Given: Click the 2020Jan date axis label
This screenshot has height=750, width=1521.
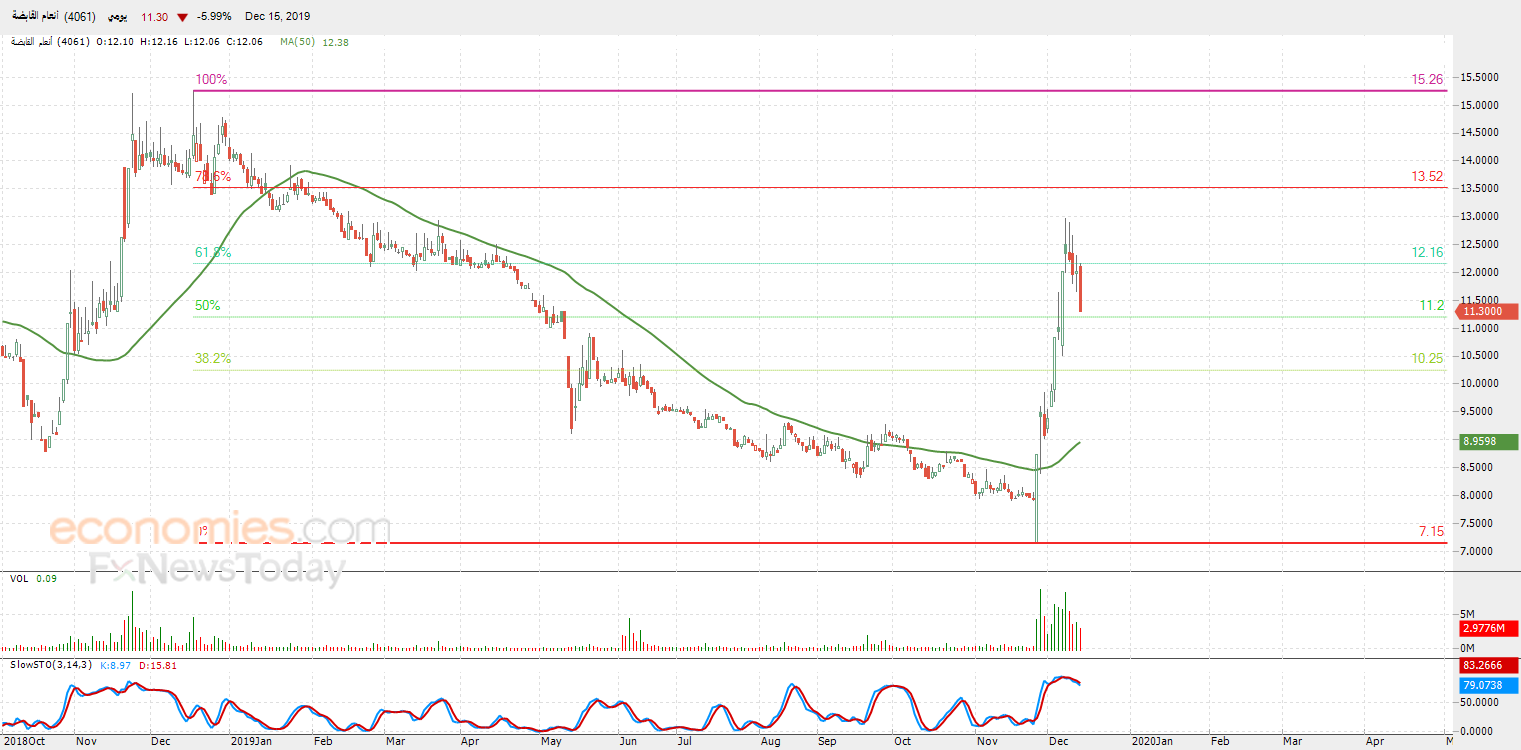Looking at the screenshot, I should tap(1151, 742).
